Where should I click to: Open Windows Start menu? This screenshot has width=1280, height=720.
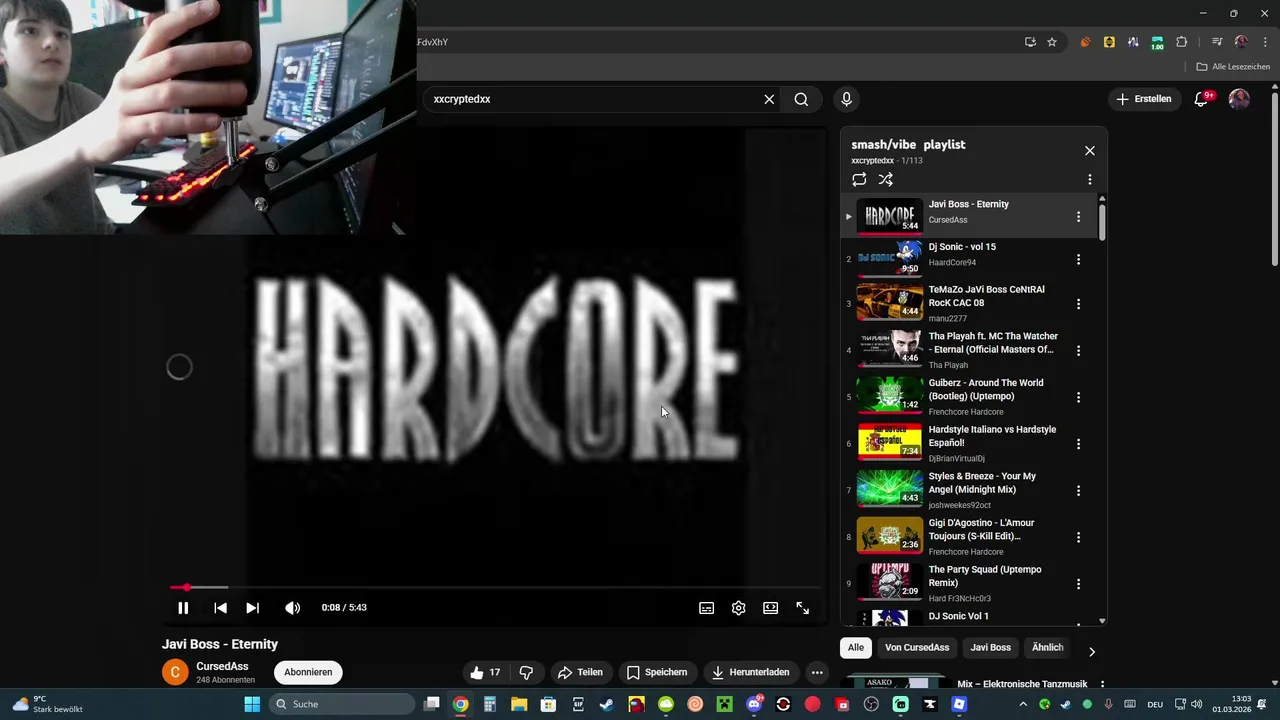point(251,704)
